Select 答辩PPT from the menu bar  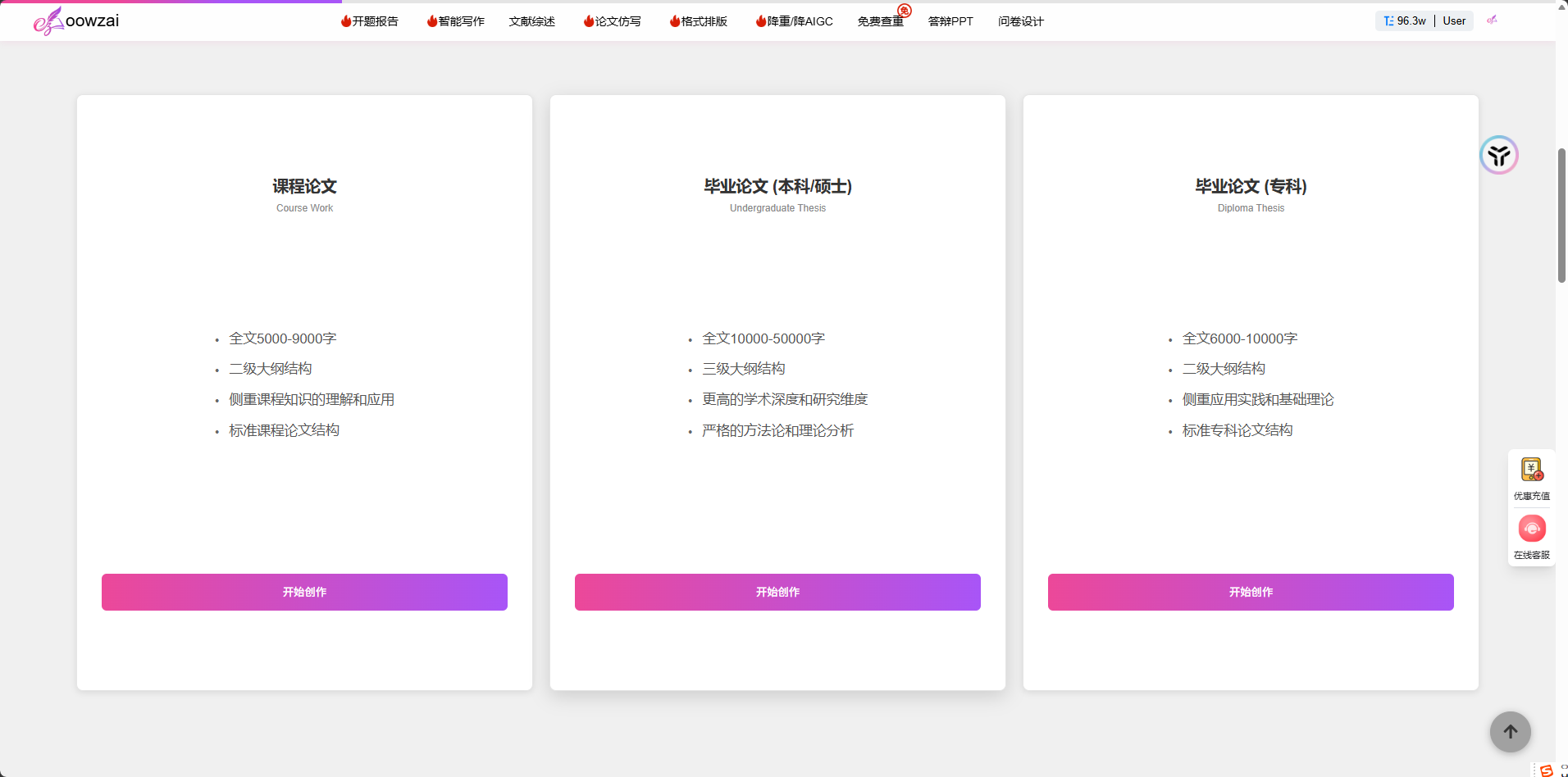pyautogui.click(x=950, y=21)
